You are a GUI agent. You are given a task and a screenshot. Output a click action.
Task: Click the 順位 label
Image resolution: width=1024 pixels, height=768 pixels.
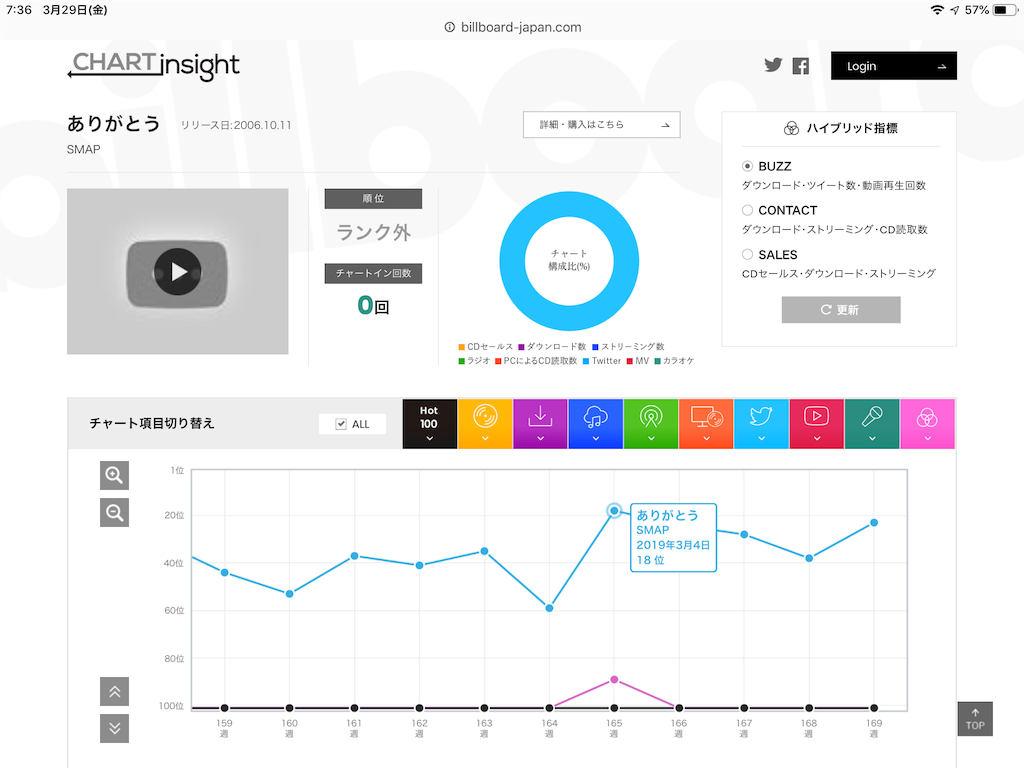tap(373, 199)
